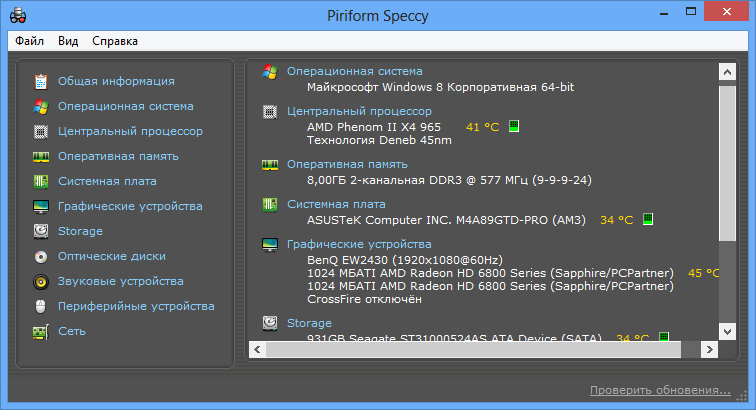Click the vertical scrollbar up arrow
This screenshot has height=410, width=756.
pos(728,72)
